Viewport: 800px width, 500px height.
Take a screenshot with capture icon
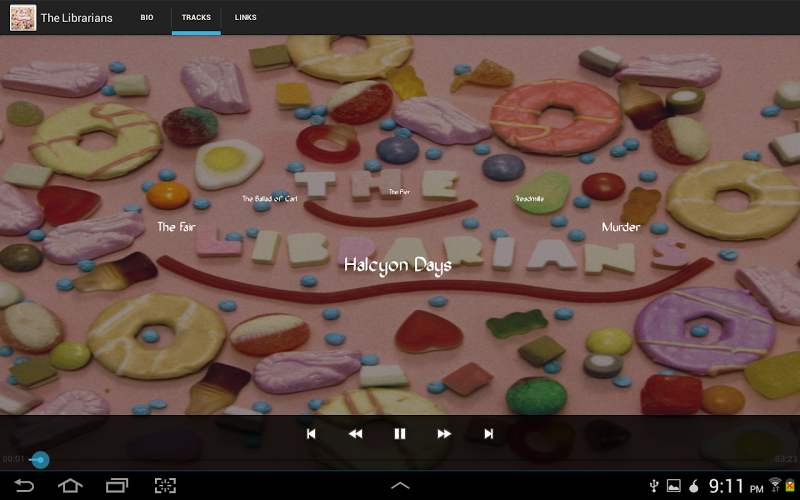[x=165, y=485]
